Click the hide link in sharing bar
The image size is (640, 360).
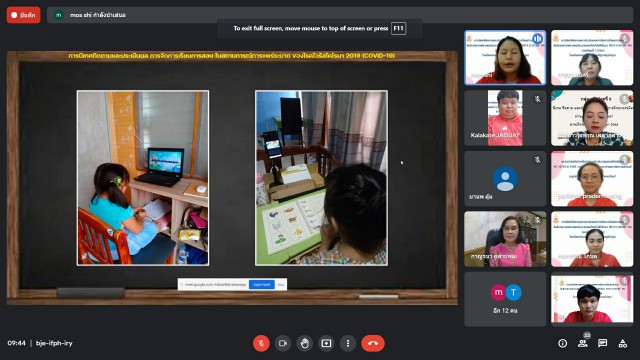coord(281,284)
